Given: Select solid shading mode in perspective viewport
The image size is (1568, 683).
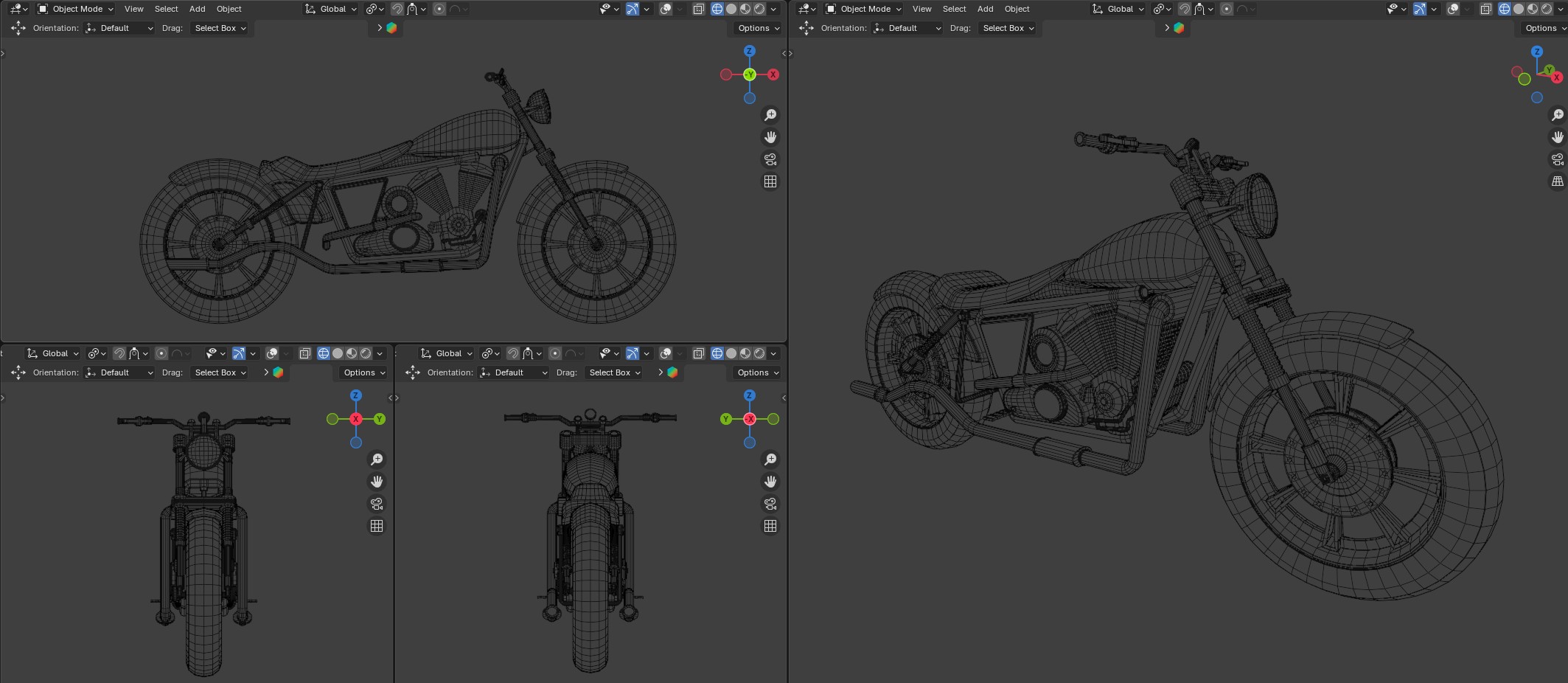Looking at the screenshot, I should coord(1519,9).
